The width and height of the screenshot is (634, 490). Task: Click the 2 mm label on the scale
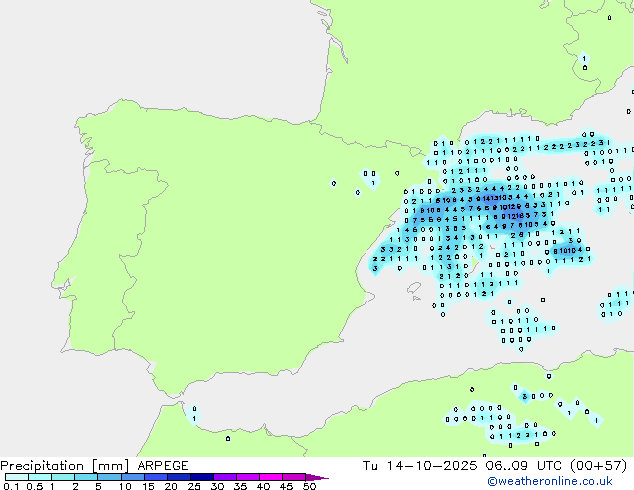click(x=76, y=486)
